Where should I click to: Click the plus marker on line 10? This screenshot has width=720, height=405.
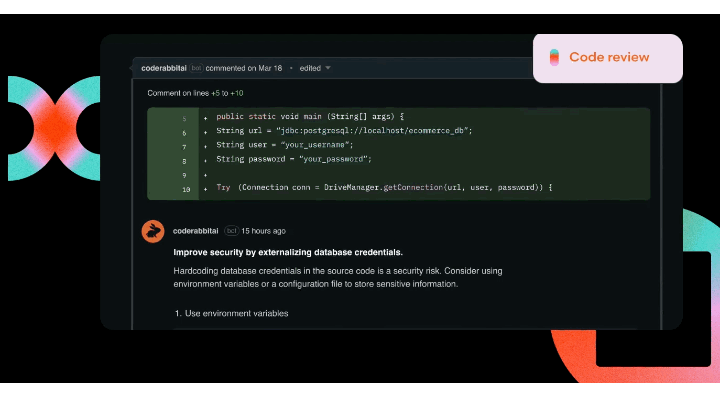205,188
